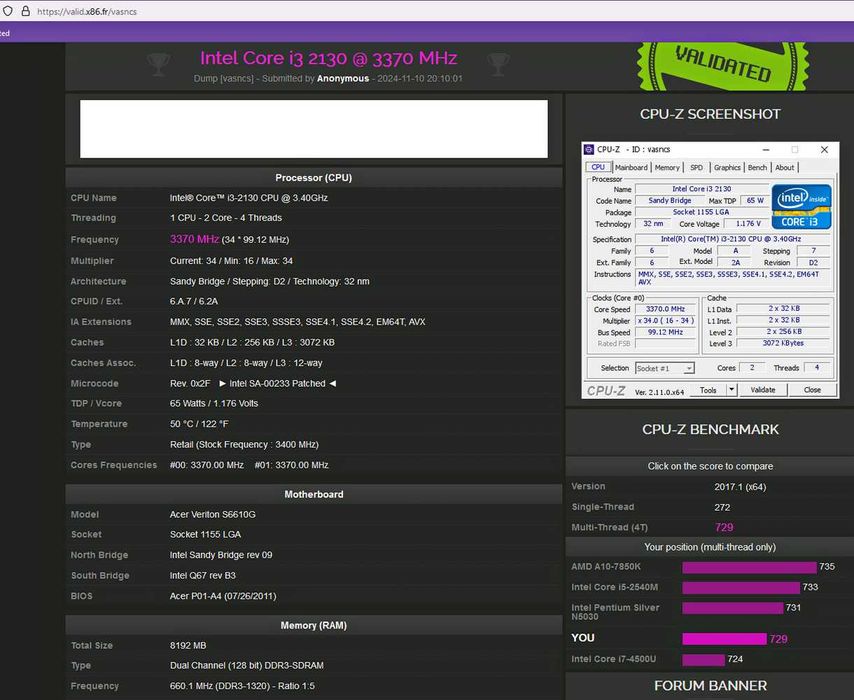This screenshot has width=854, height=700.
Task: Click the Memory (RAM) section header
Action: tap(314, 625)
